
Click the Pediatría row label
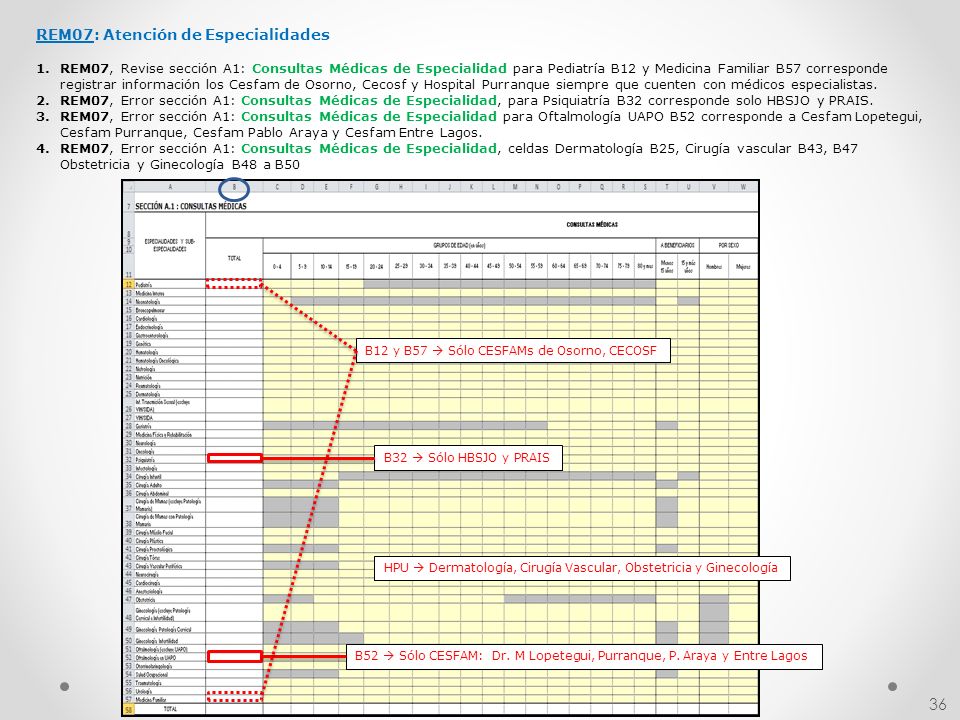point(170,285)
